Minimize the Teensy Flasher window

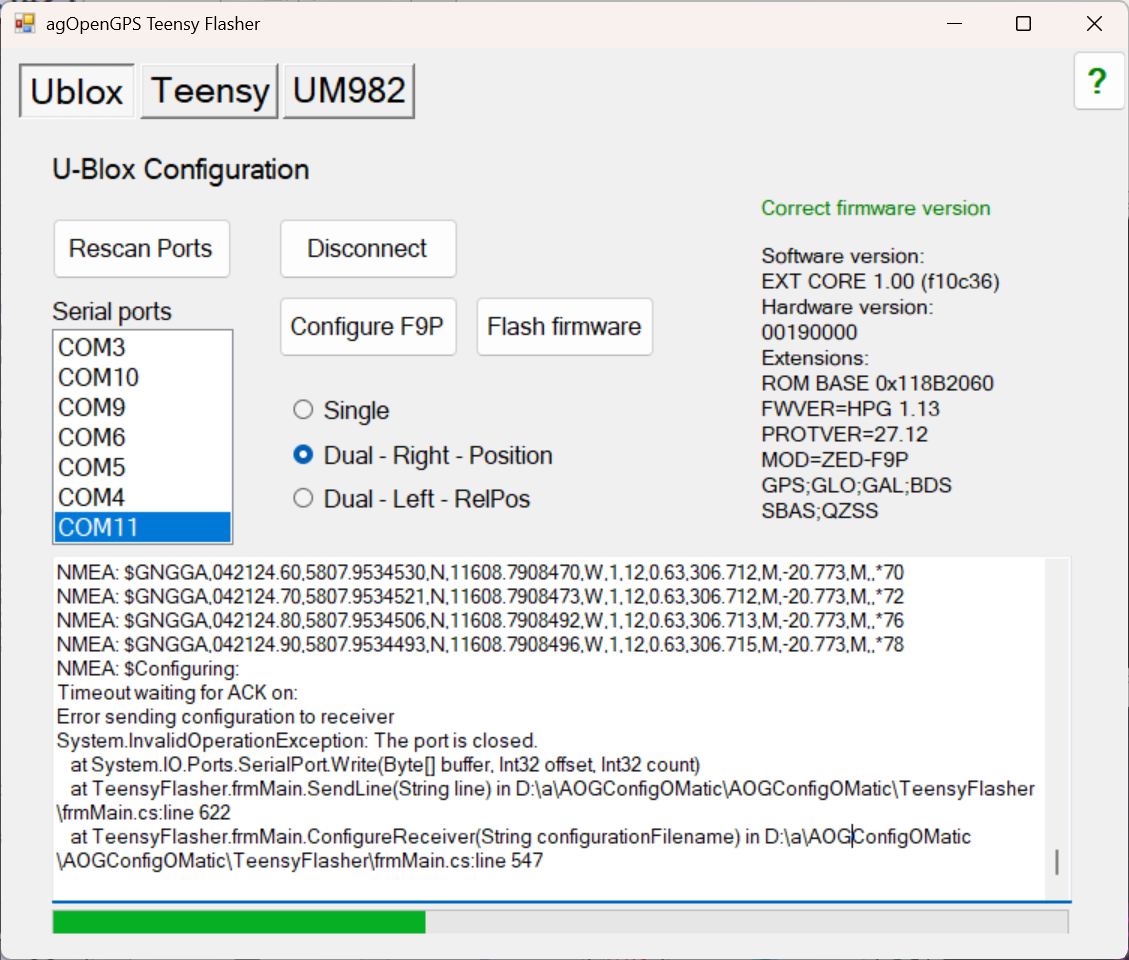(x=954, y=24)
